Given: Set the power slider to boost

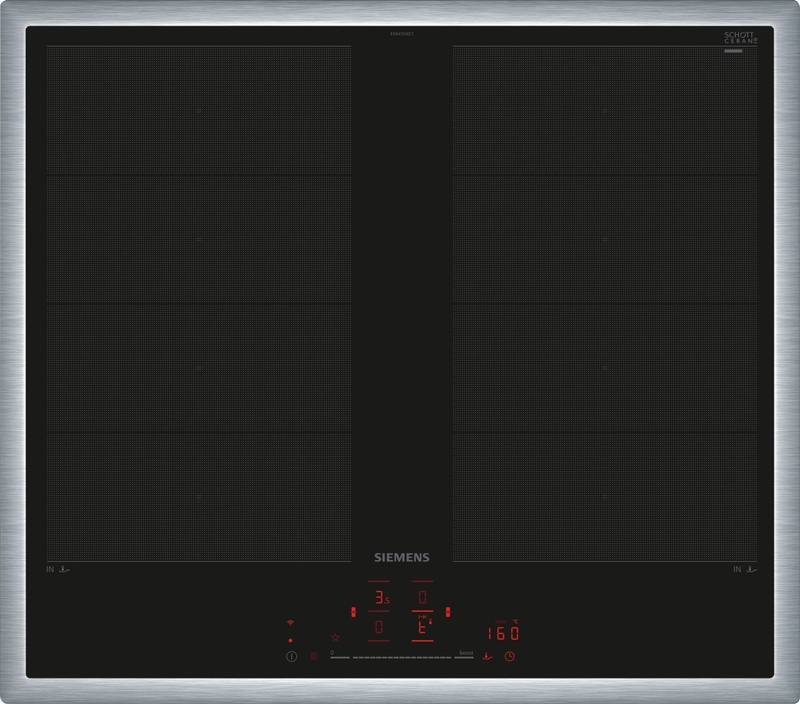Looking at the screenshot, I should tap(464, 657).
